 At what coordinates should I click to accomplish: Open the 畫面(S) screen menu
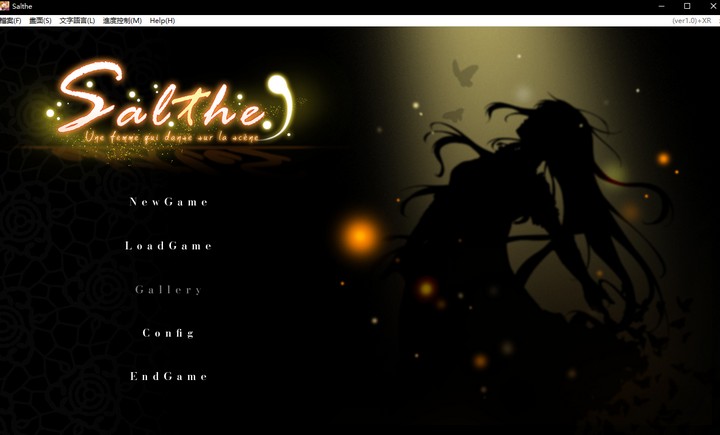[40, 21]
